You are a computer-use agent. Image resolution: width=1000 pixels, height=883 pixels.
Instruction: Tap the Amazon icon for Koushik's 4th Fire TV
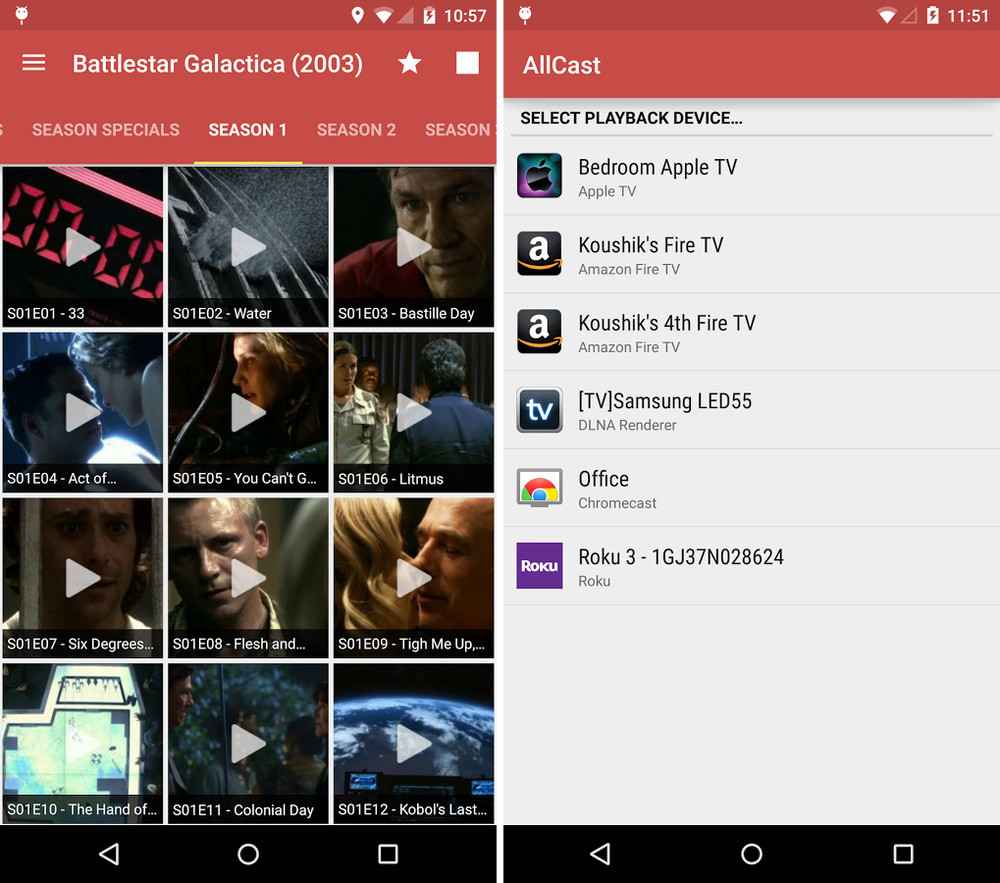tap(539, 332)
